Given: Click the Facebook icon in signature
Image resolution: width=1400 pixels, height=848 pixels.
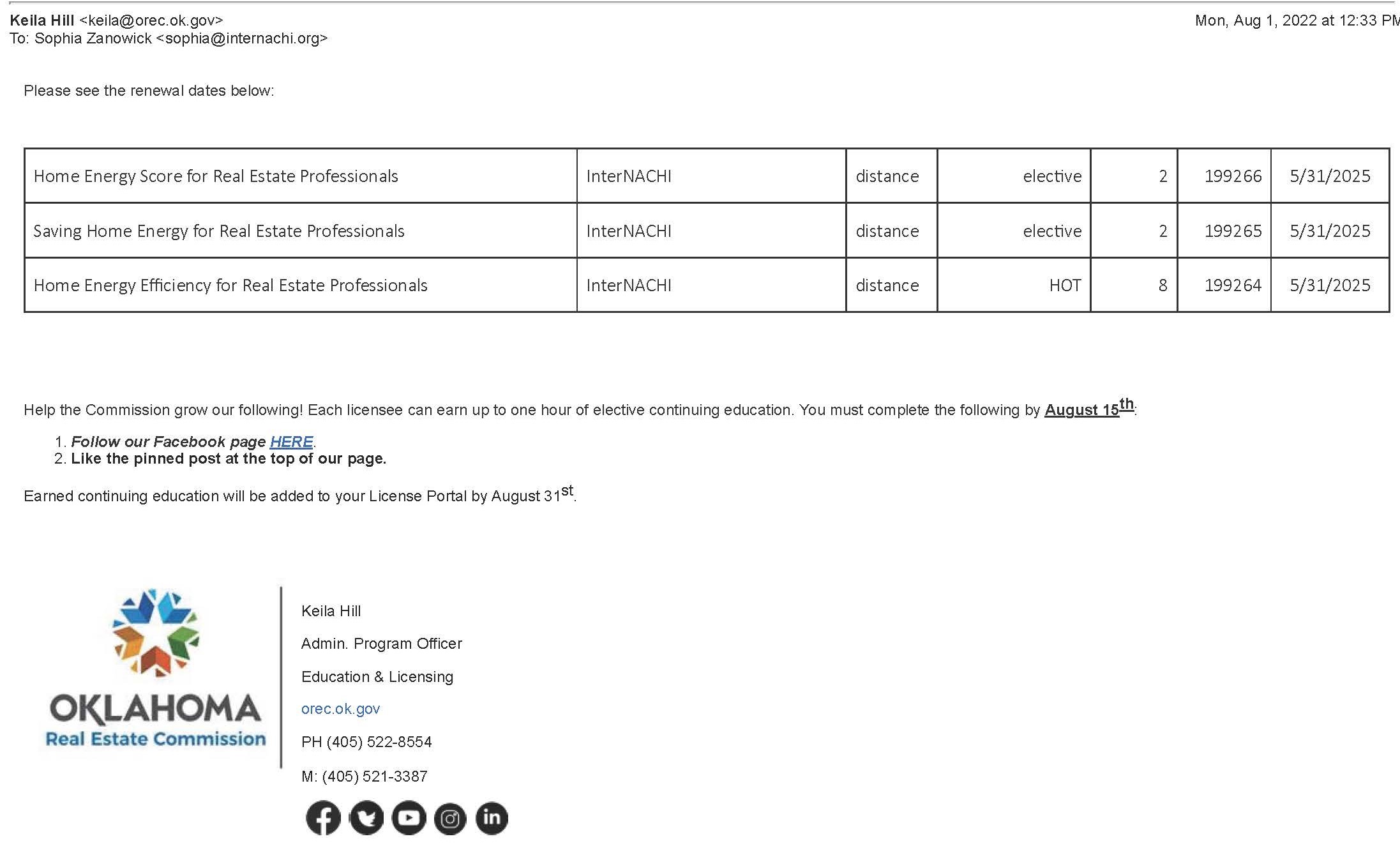Looking at the screenshot, I should pyautogui.click(x=323, y=818).
